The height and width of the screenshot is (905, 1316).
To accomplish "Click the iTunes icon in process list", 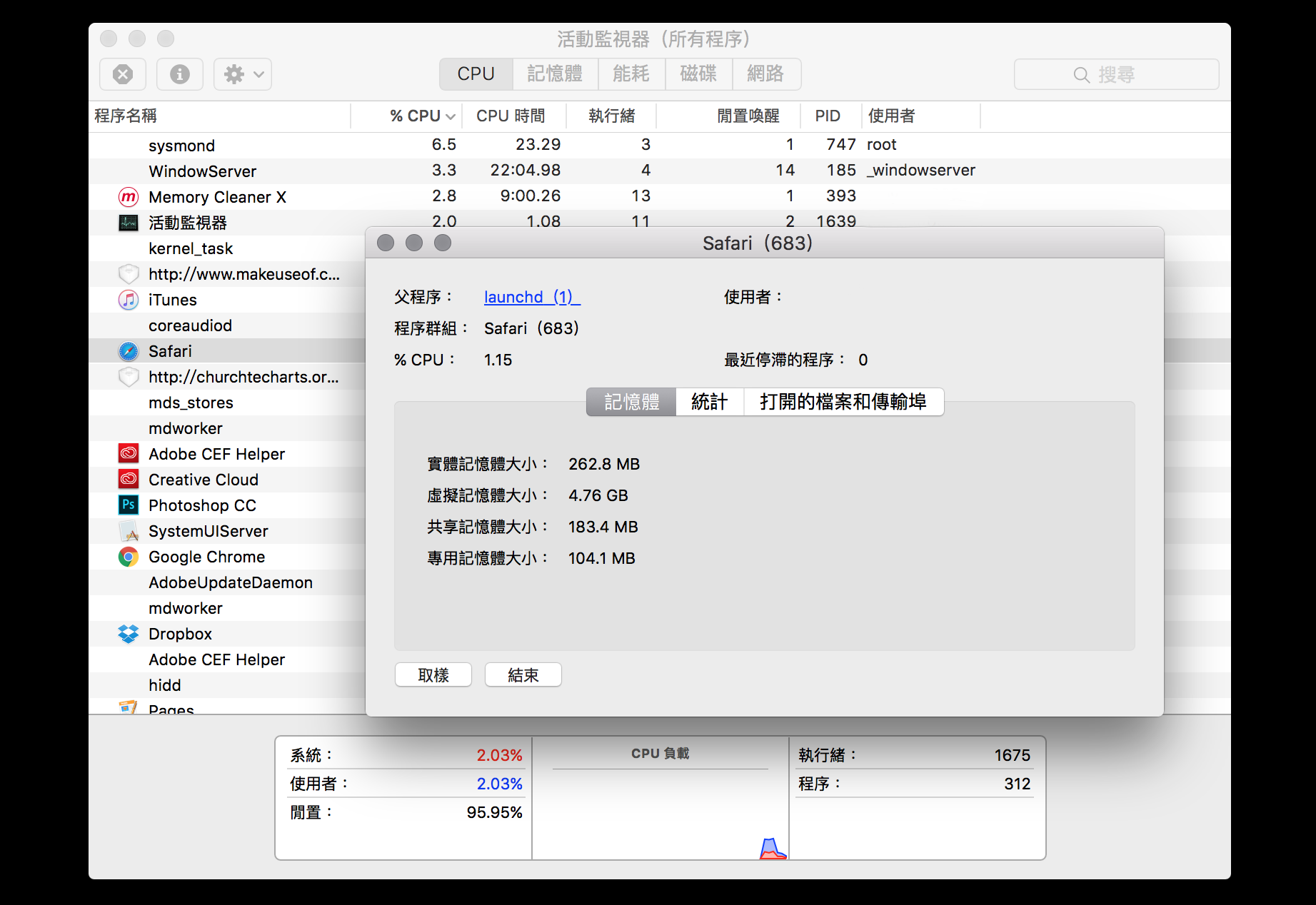I will click(129, 300).
